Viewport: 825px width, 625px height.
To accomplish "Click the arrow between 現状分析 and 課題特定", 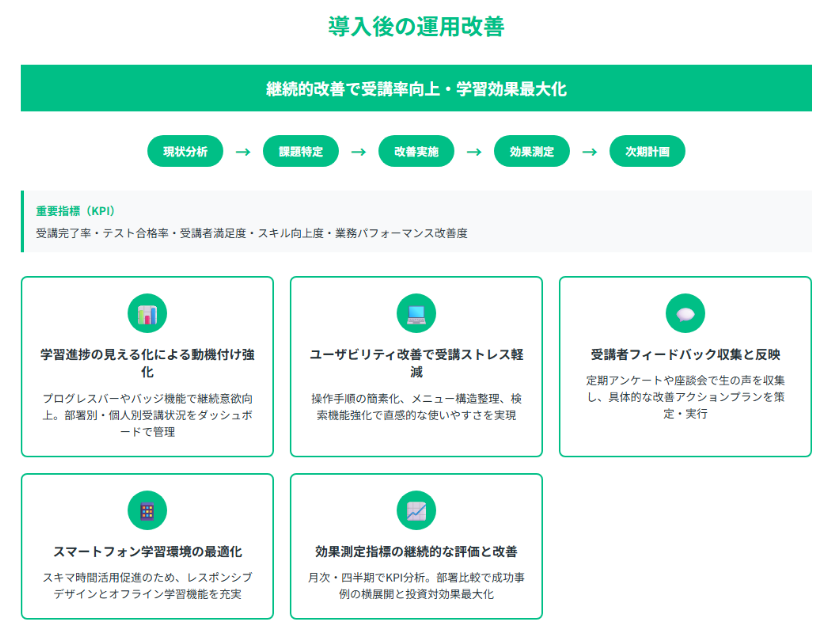I will (242, 152).
